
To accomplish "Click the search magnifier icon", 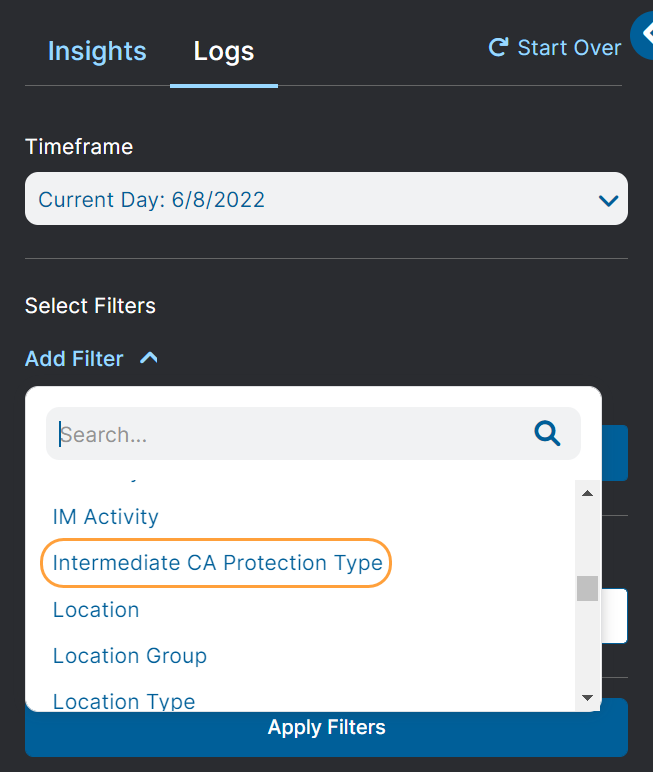I will click(x=547, y=433).
